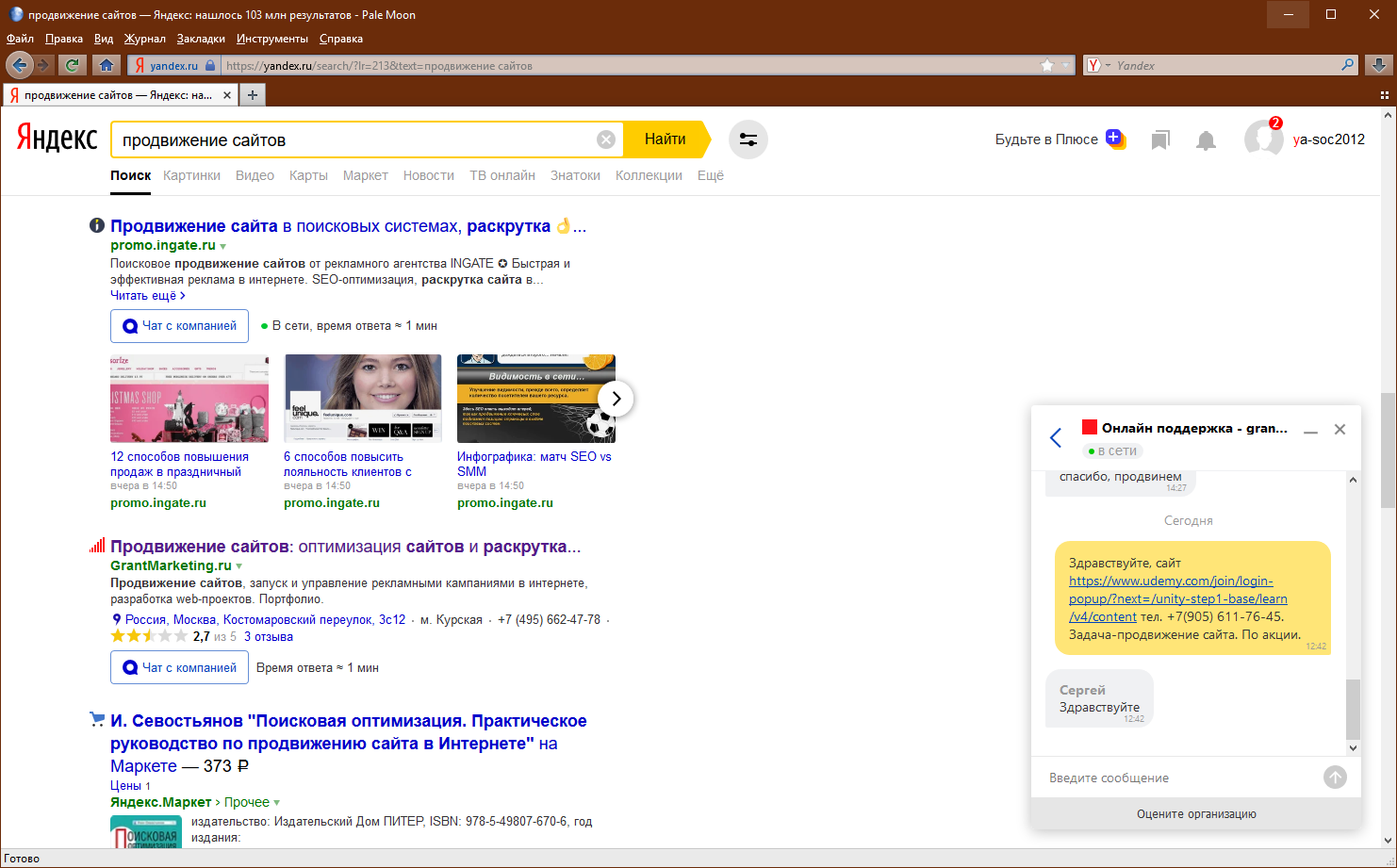Click the page vertical scrollbar thumb
The image size is (1397, 868).
coord(1387,450)
